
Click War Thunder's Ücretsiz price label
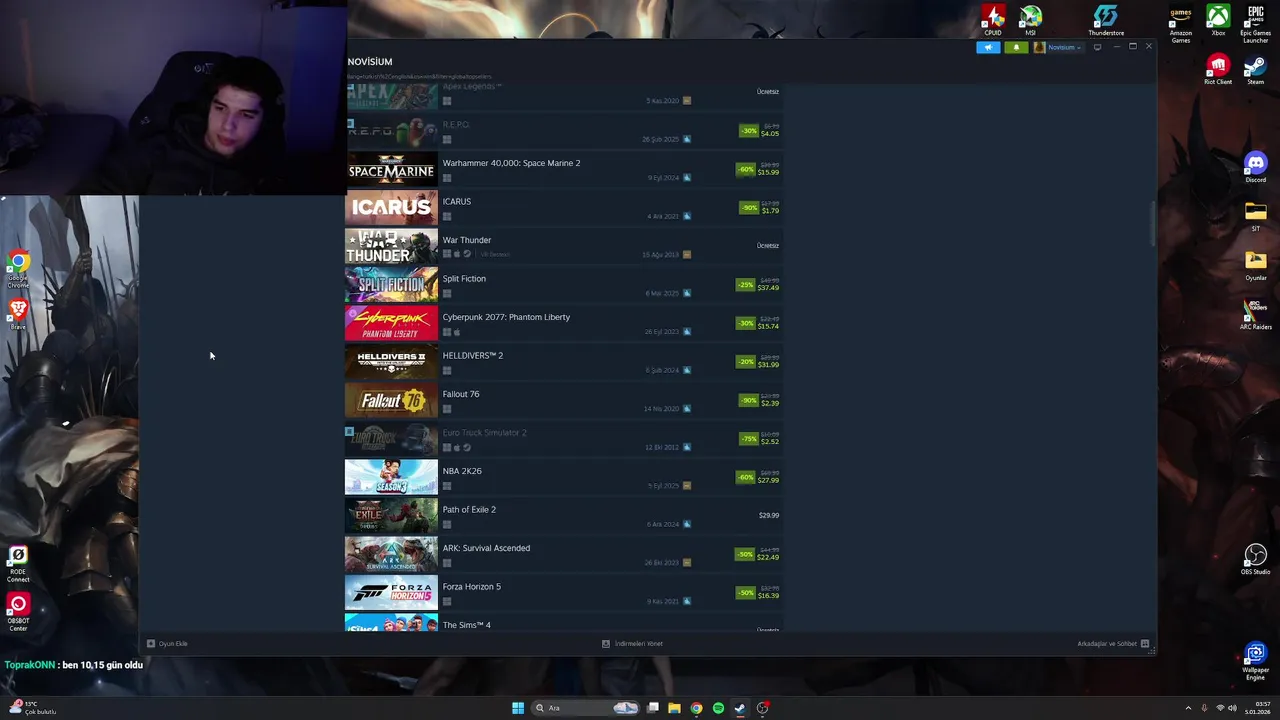click(x=768, y=245)
